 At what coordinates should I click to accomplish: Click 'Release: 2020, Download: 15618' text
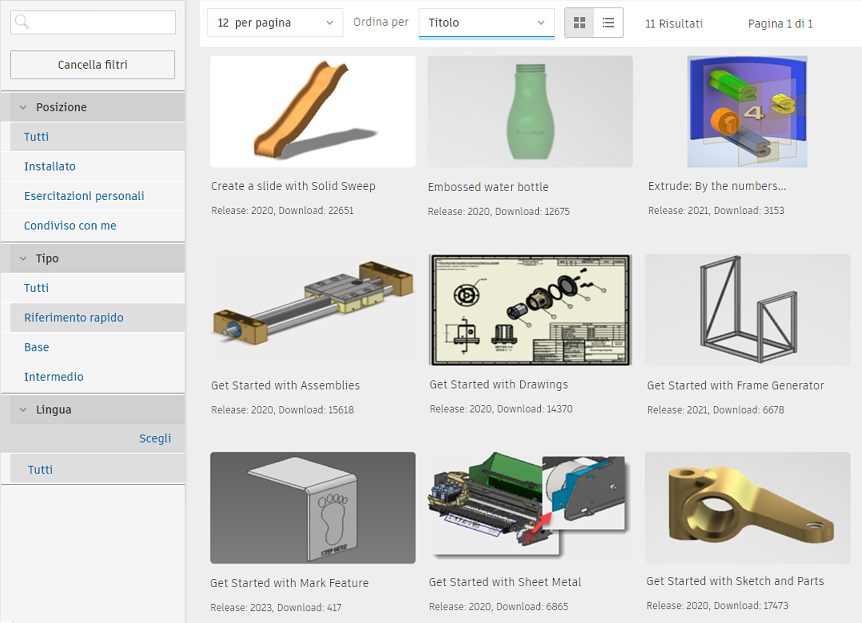tap(283, 410)
